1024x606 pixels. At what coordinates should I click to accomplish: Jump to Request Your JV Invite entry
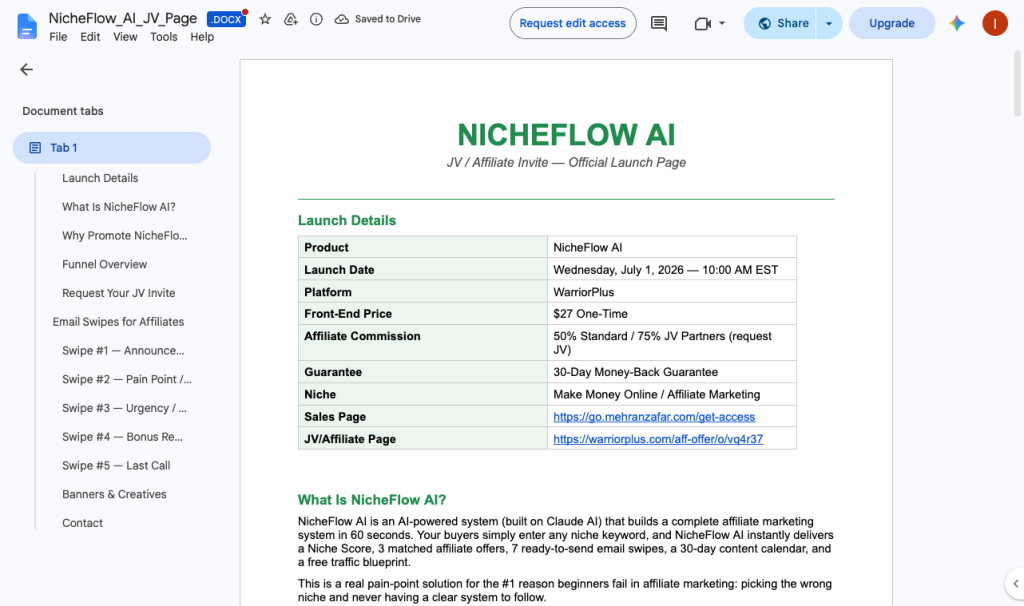tap(118, 293)
